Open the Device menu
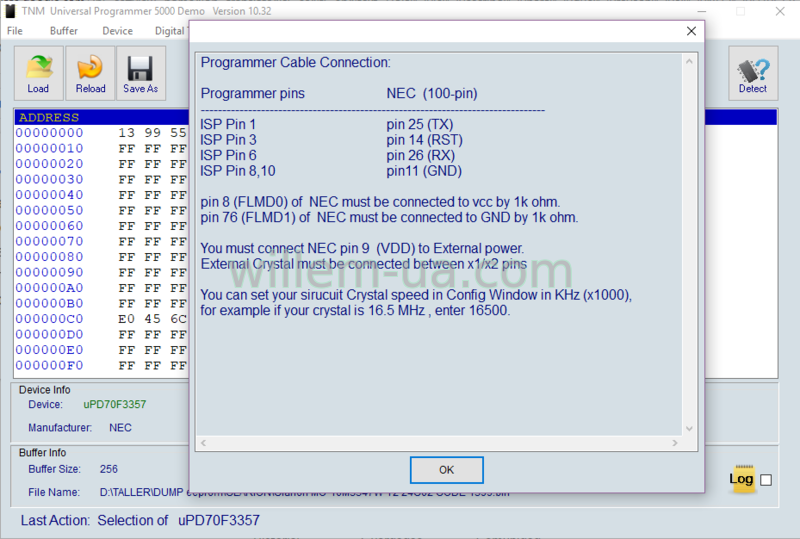The image size is (800, 539). pyautogui.click(x=117, y=31)
